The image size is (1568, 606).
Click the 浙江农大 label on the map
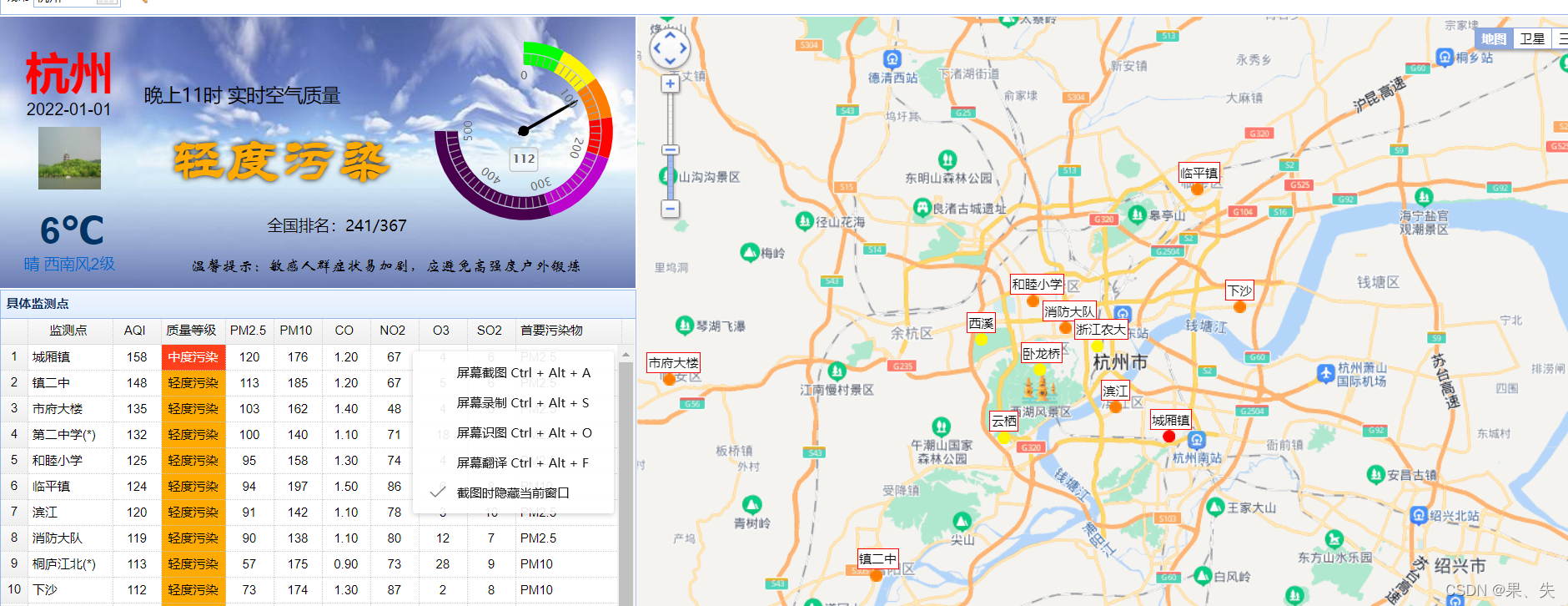coord(1101,330)
